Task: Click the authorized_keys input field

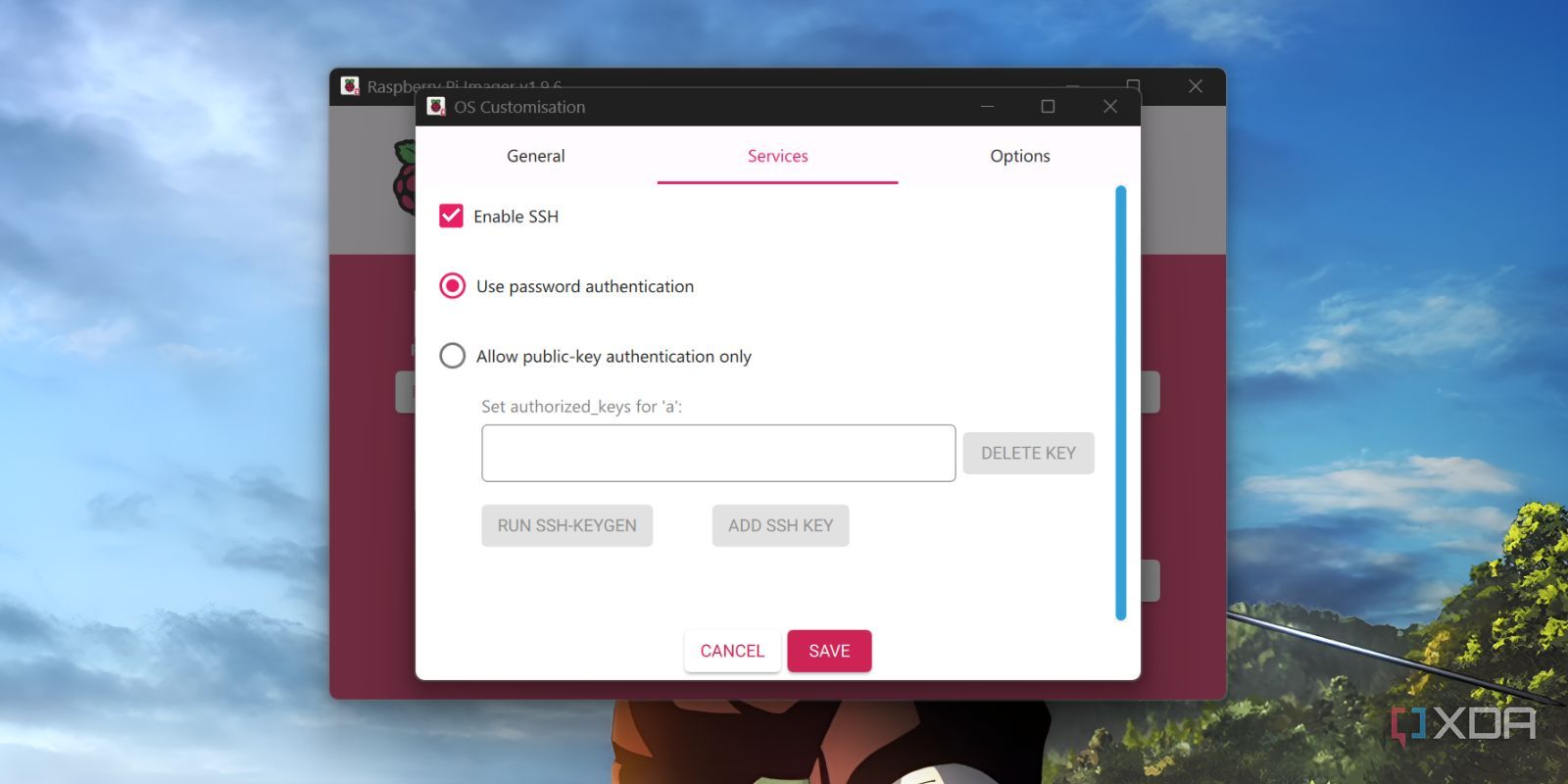Action: 718,453
